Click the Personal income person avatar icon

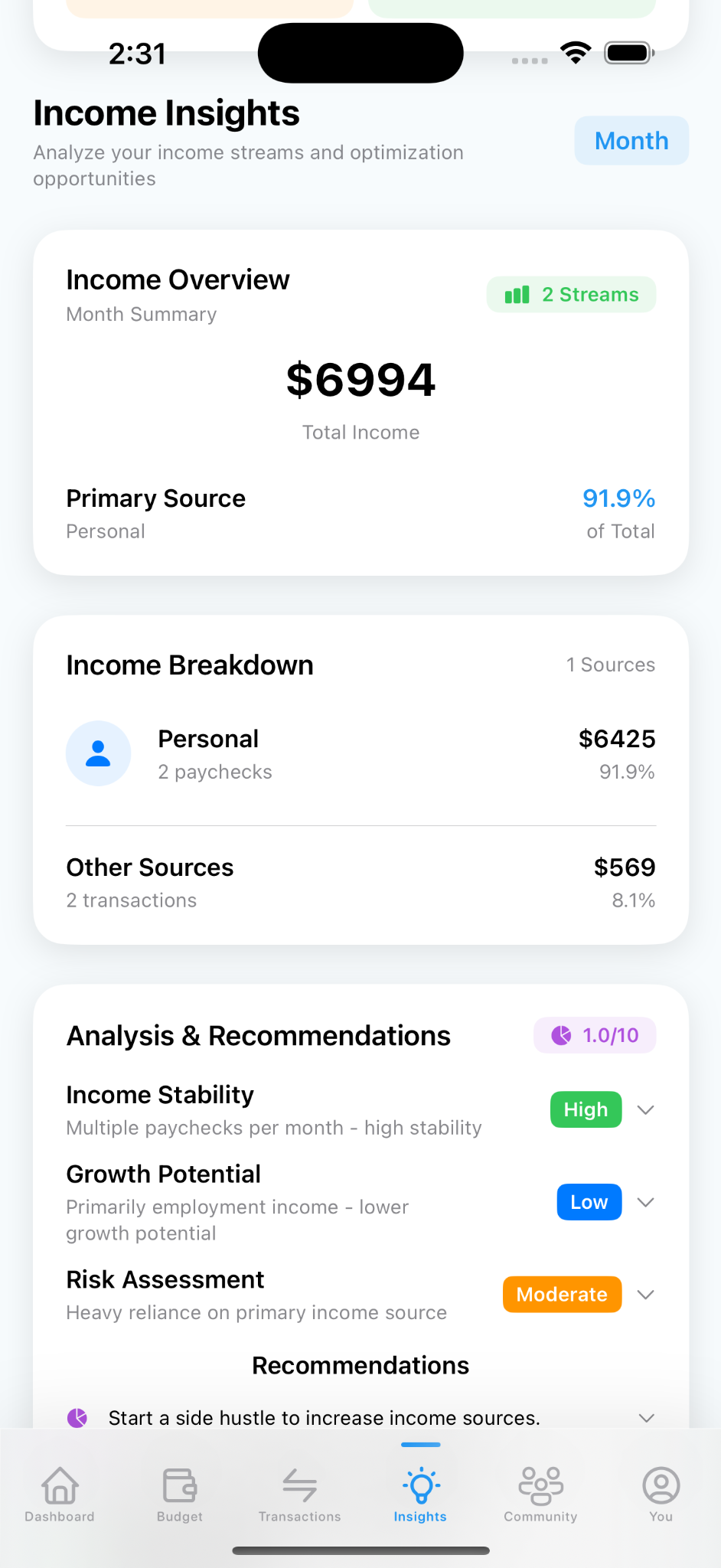pos(99,753)
